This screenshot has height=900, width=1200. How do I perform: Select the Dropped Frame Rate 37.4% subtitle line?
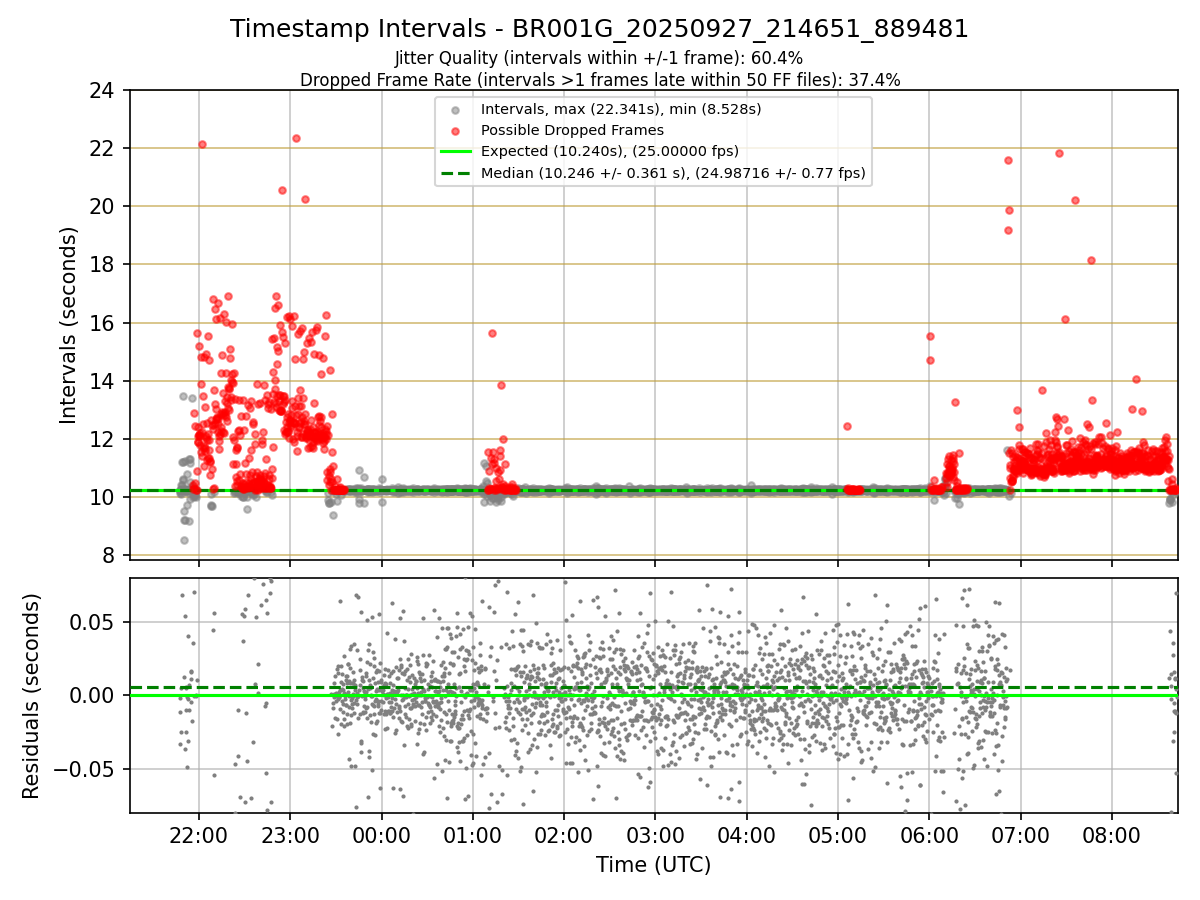[600, 80]
